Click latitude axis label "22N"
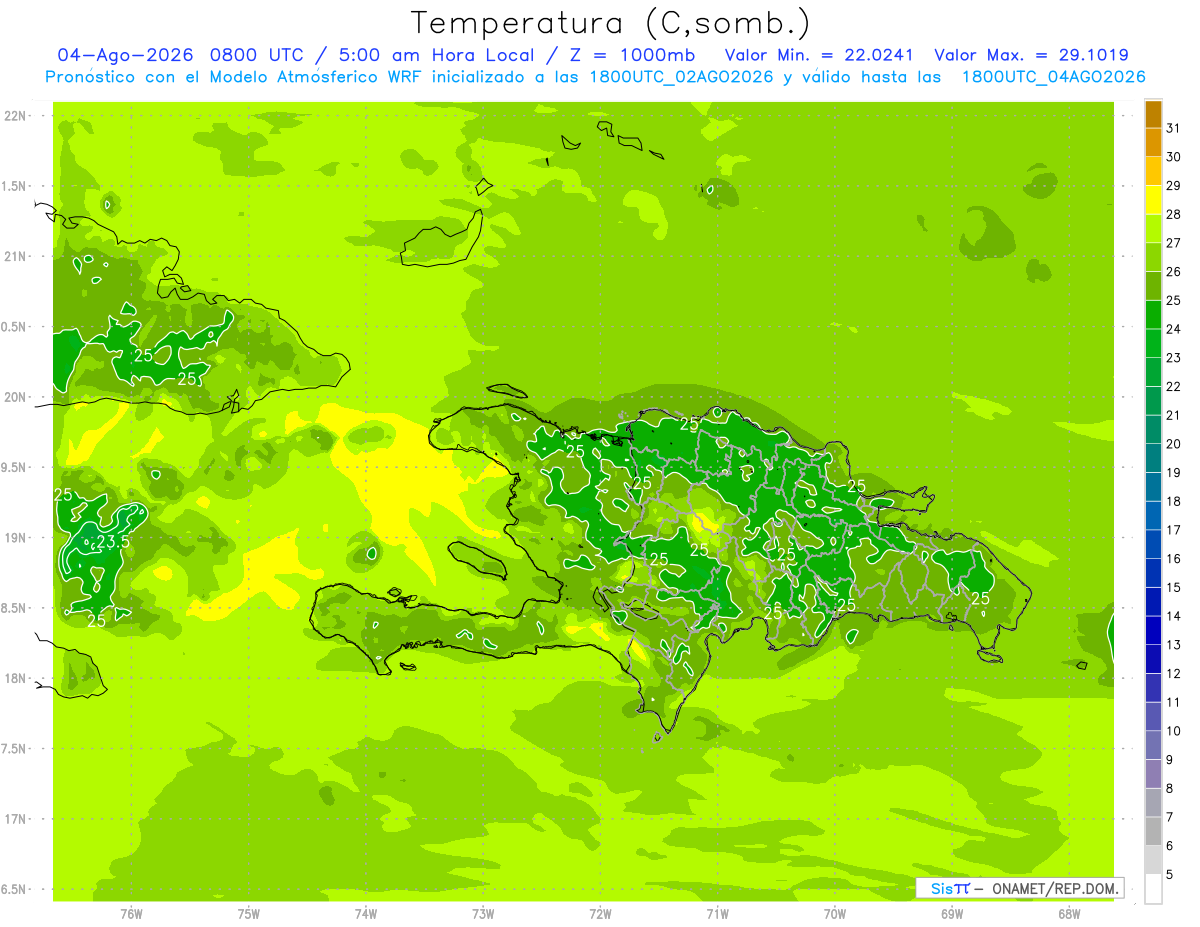The image size is (1200, 927). (14, 116)
